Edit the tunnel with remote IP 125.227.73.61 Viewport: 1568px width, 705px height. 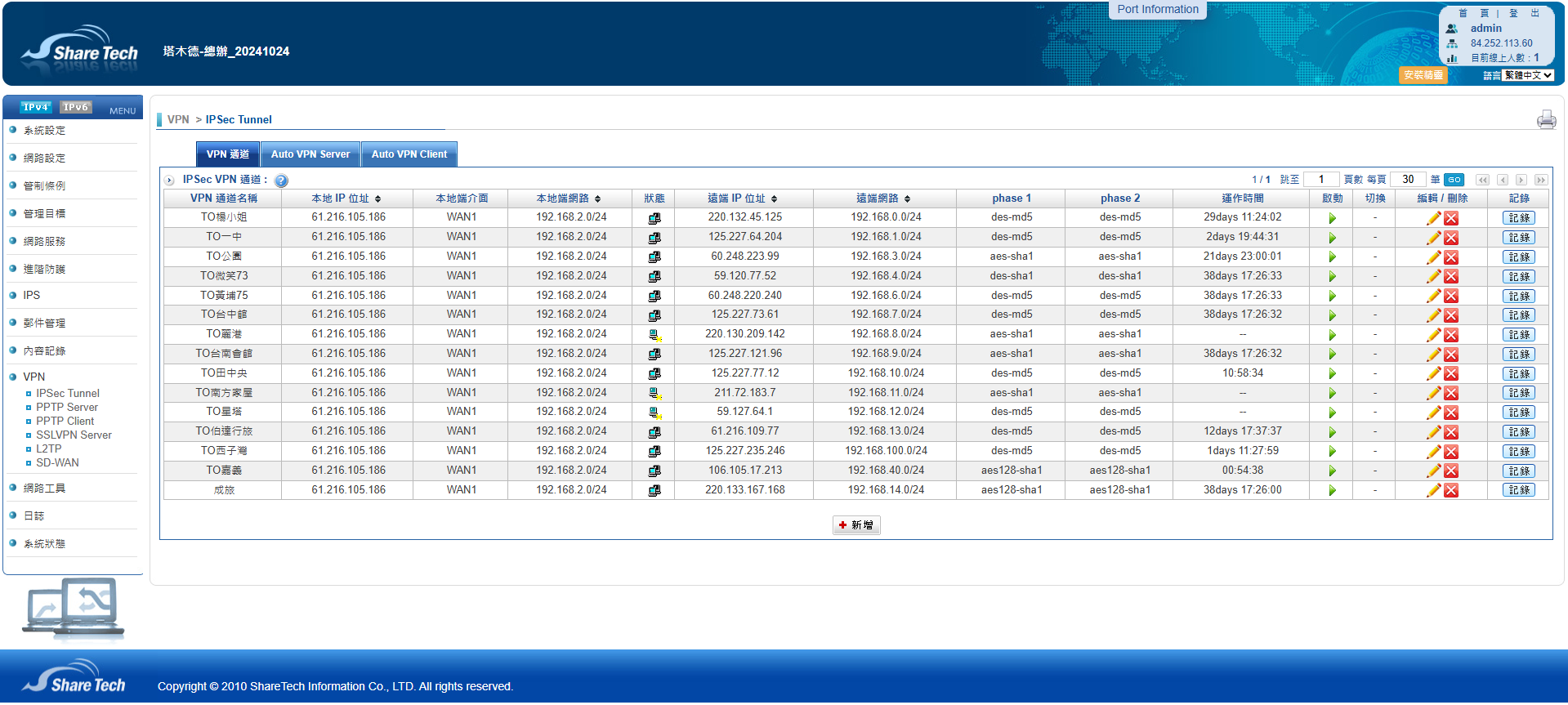click(x=1433, y=315)
